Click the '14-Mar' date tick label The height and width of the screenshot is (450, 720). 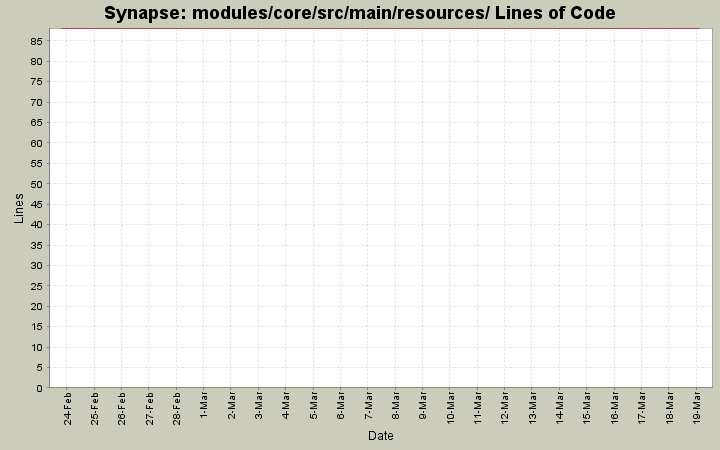[560, 408]
